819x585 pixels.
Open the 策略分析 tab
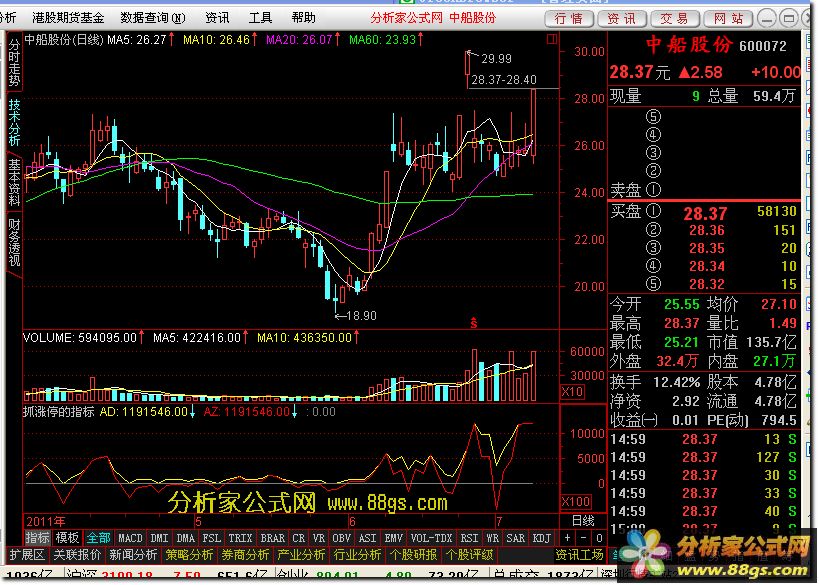tap(189, 555)
